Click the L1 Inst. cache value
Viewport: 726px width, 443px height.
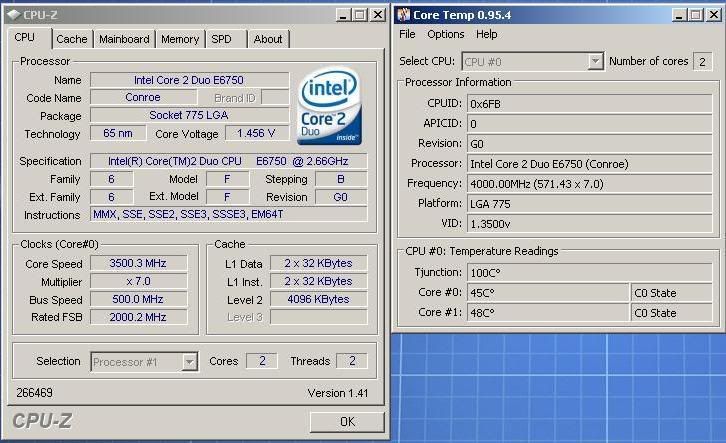pyautogui.click(x=319, y=281)
